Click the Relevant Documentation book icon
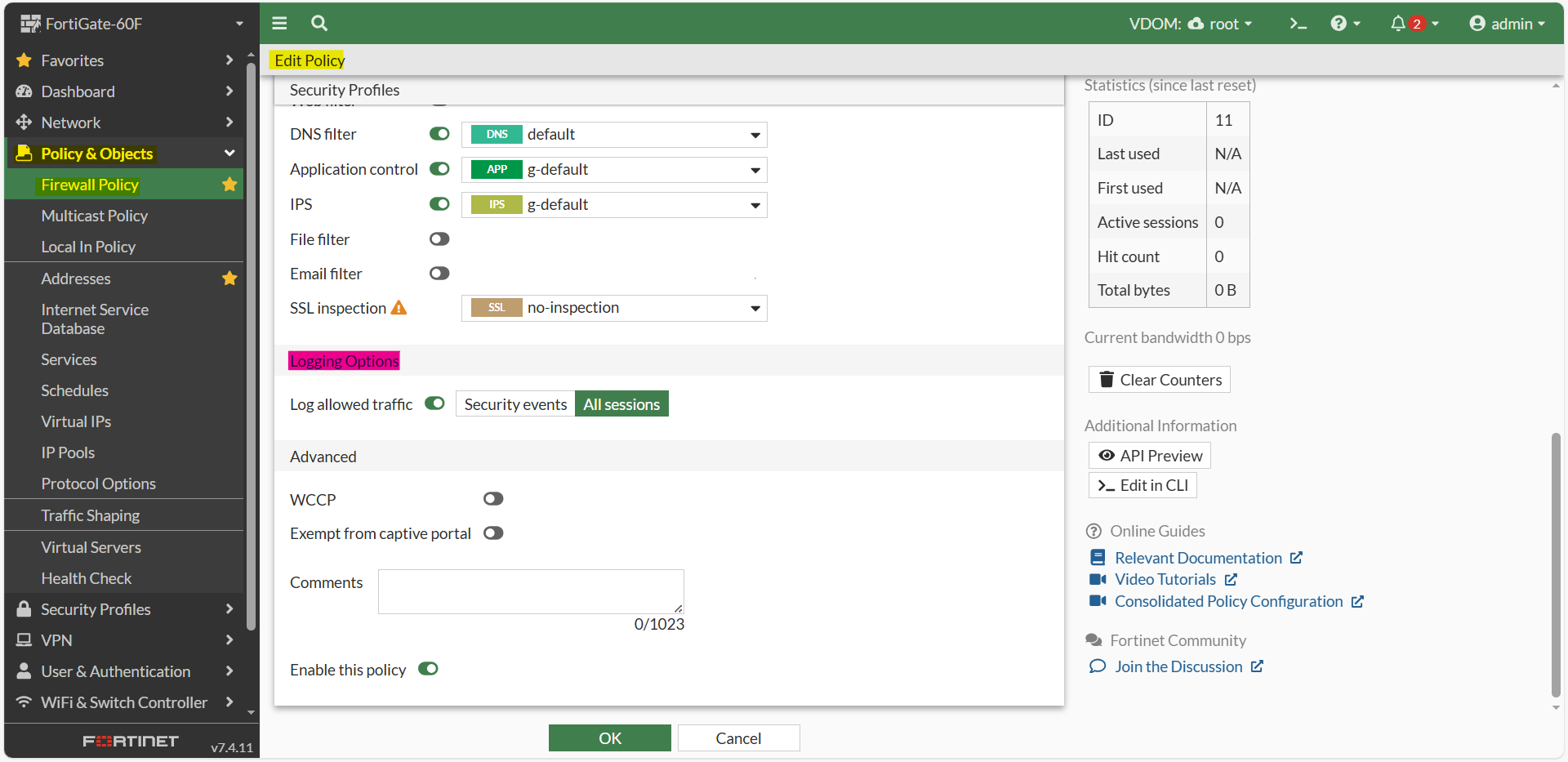Viewport: 1568px width, 762px height. pyautogui.click(x=1098, y=558)
